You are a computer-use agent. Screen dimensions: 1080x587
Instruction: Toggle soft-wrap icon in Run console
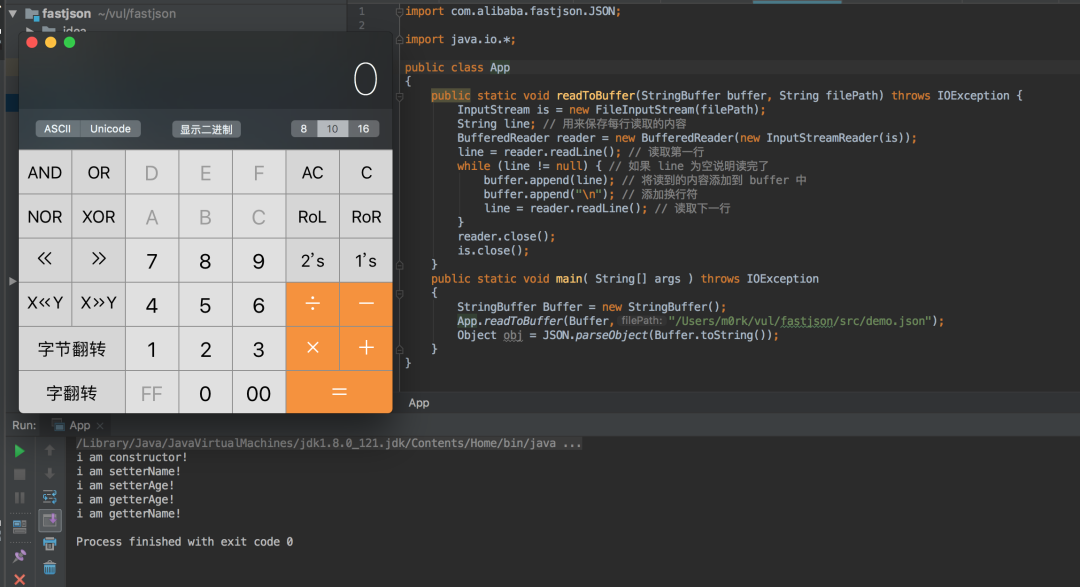tap(50, 497)
